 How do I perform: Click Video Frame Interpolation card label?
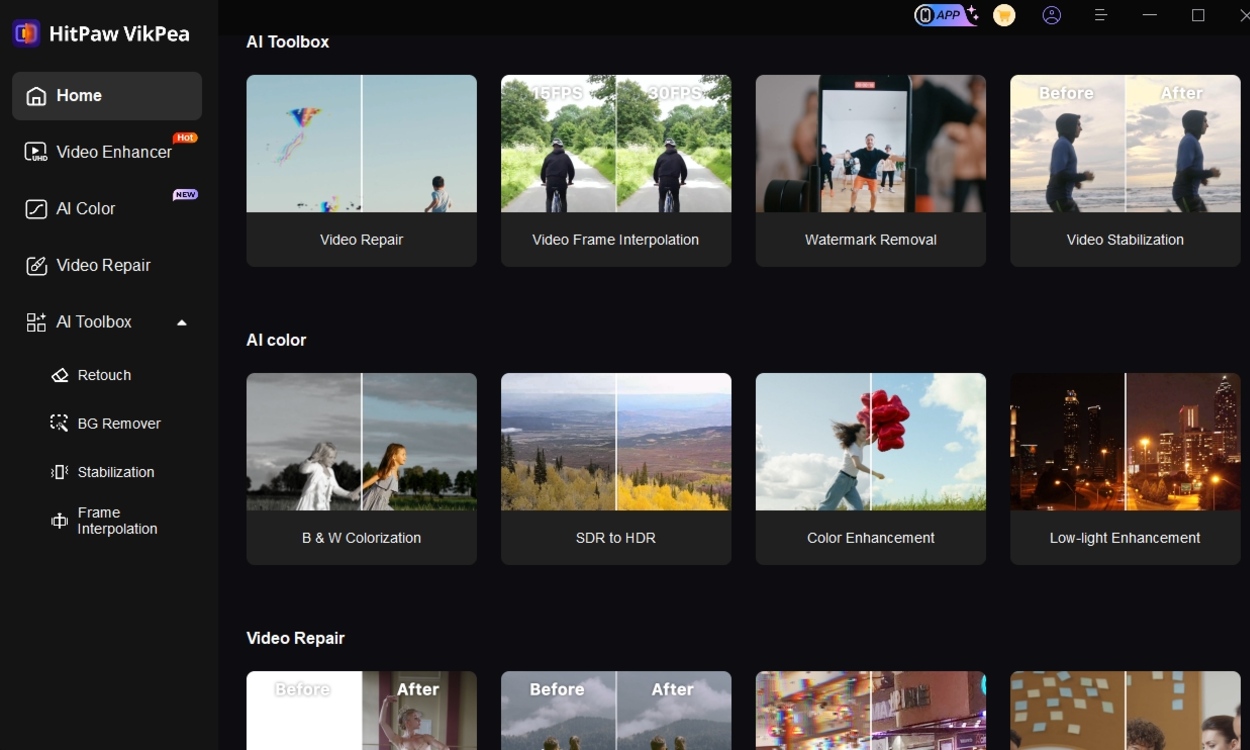[x=616, y=240]
